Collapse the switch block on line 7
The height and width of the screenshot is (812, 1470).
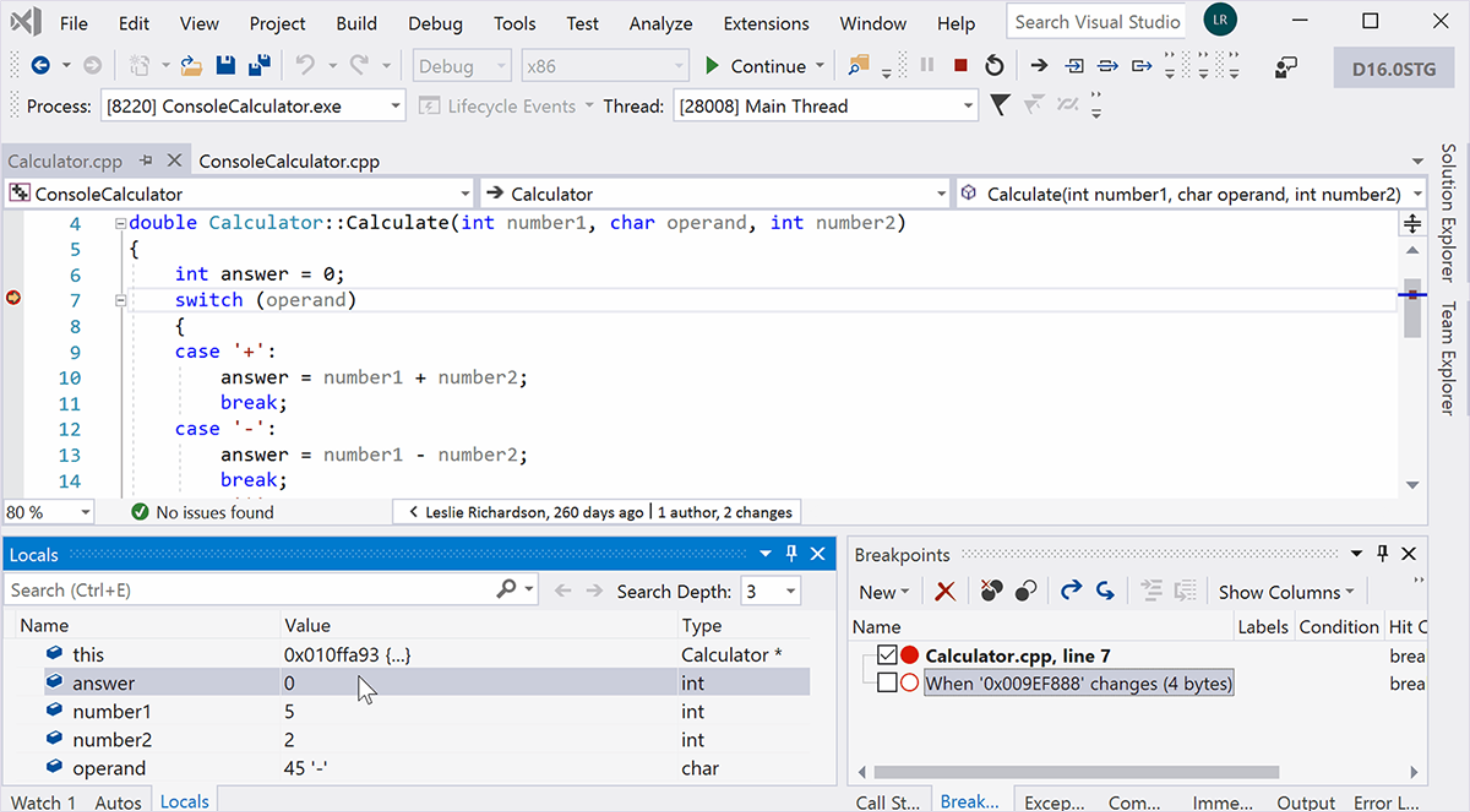121,299
